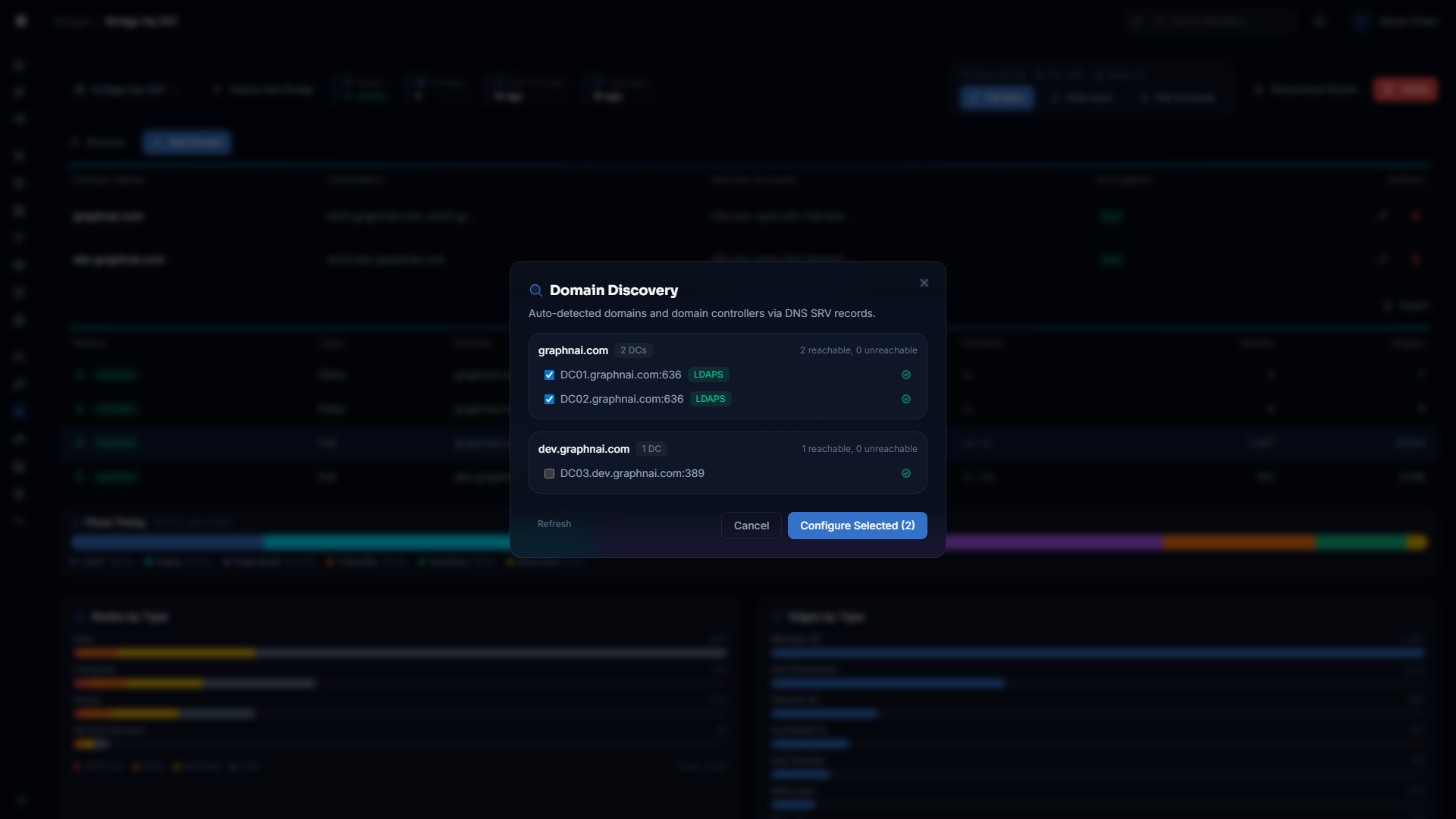Click the green status icon next to DC02.graphnai.com:636
The image size is (1456, 819).
pos(905,398)
